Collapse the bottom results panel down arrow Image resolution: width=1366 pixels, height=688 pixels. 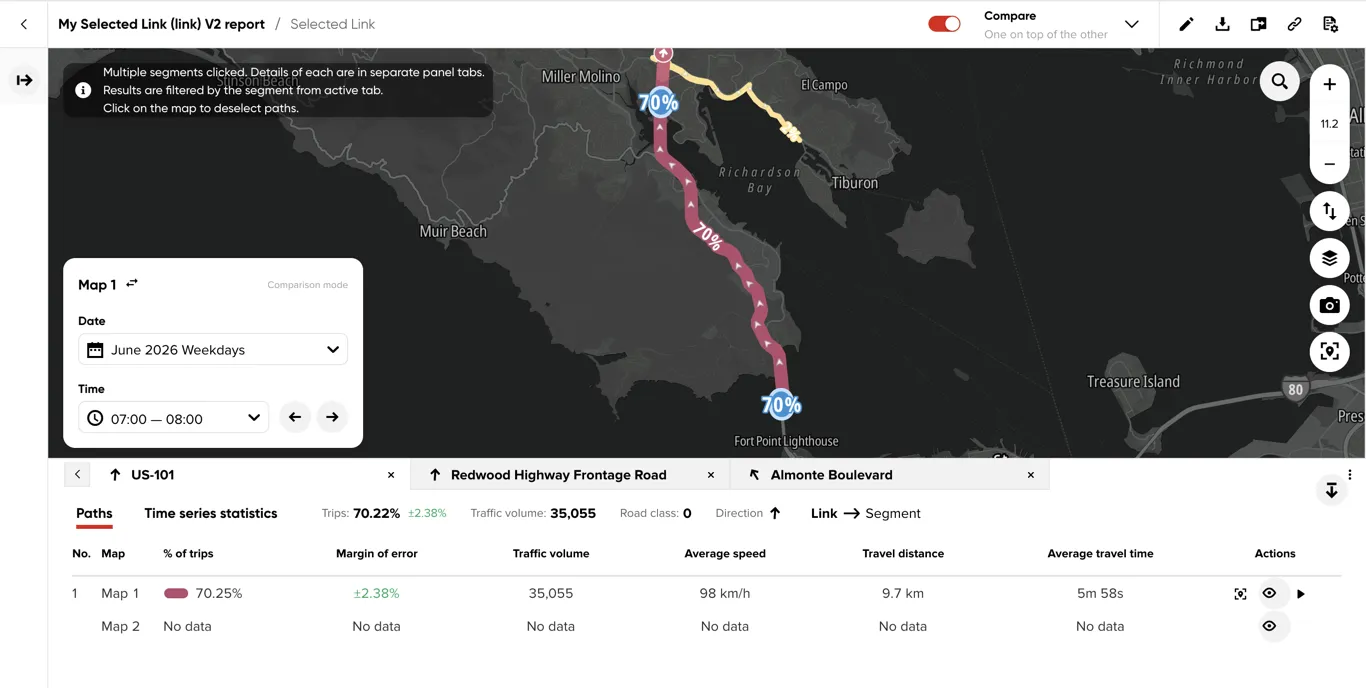[x=1331, y=490]
